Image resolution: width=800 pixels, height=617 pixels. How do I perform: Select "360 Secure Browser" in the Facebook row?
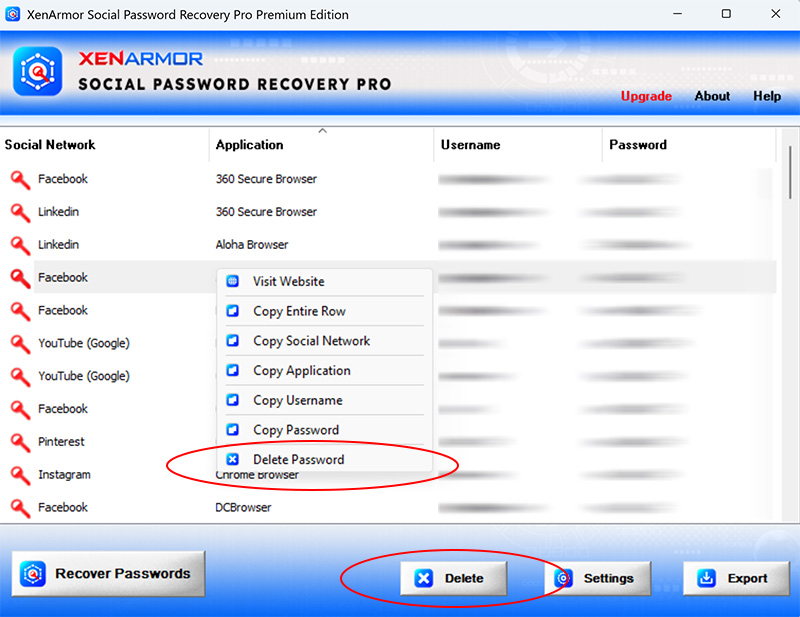click(266, 179)
